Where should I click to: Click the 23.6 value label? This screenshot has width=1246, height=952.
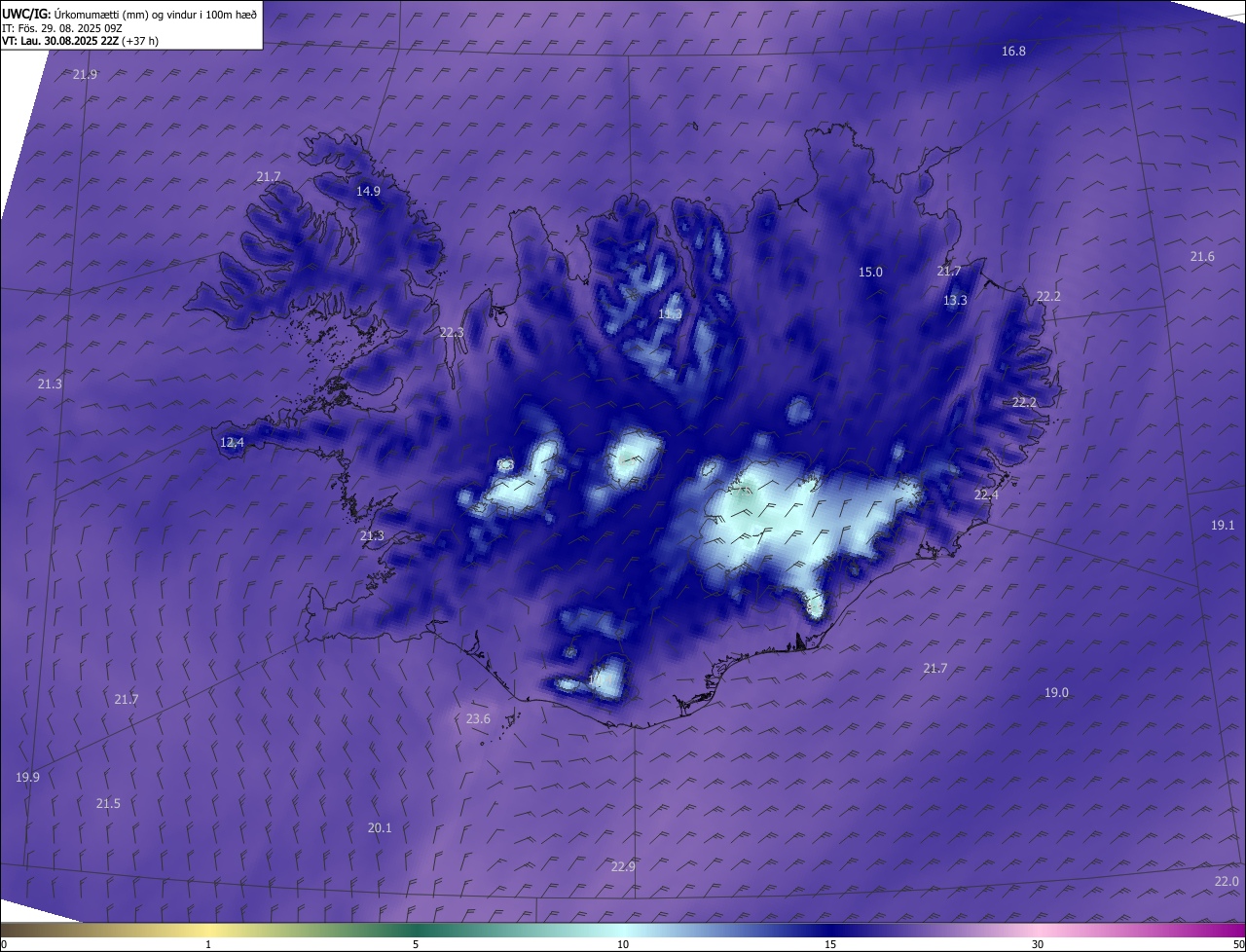(478, 718)
